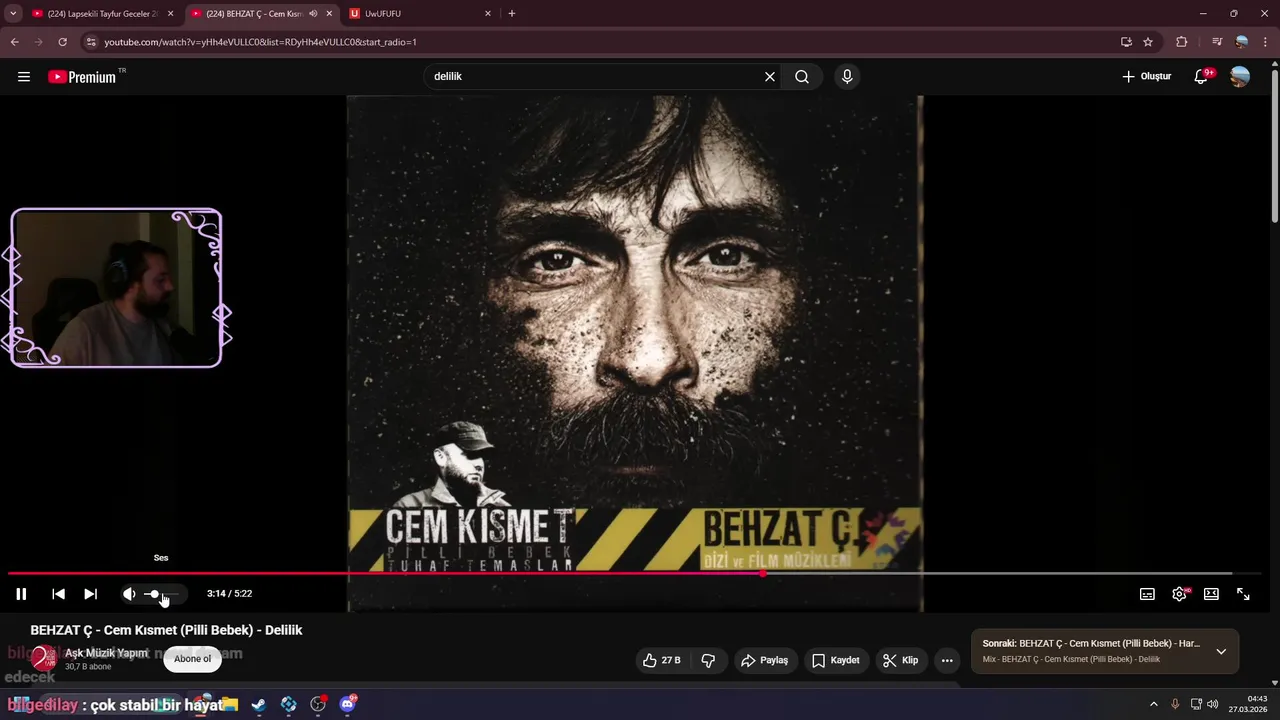Skip to next video
The image size is (1280, 720).
click(90, 594)
